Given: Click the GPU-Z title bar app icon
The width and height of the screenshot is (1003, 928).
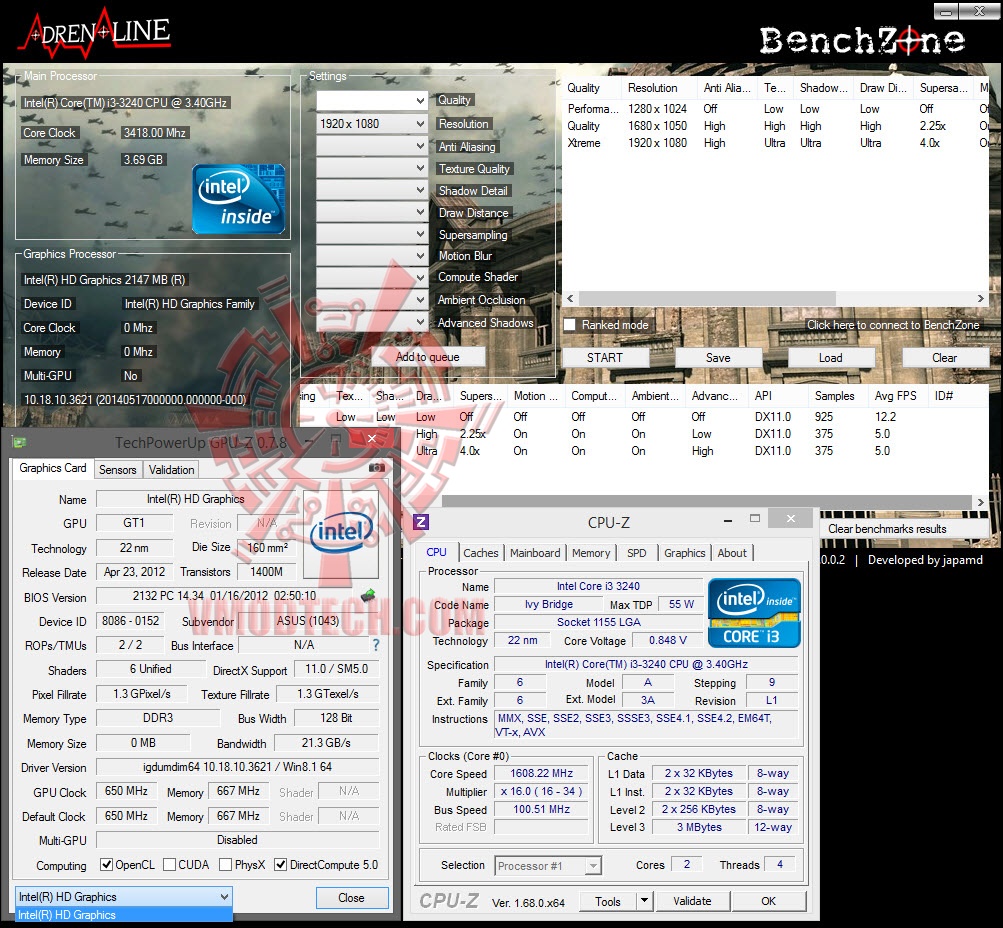Looking at the screenshot, I should 20,442.
